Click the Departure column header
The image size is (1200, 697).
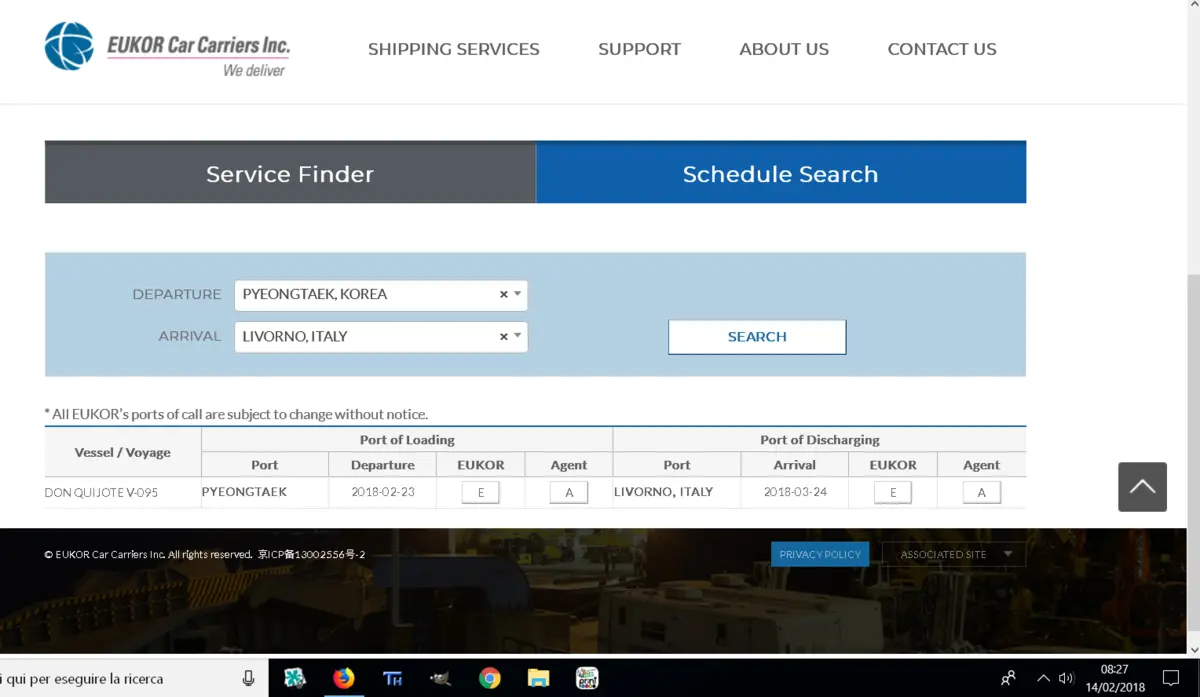pyautogui.click(x=383, y=465)
